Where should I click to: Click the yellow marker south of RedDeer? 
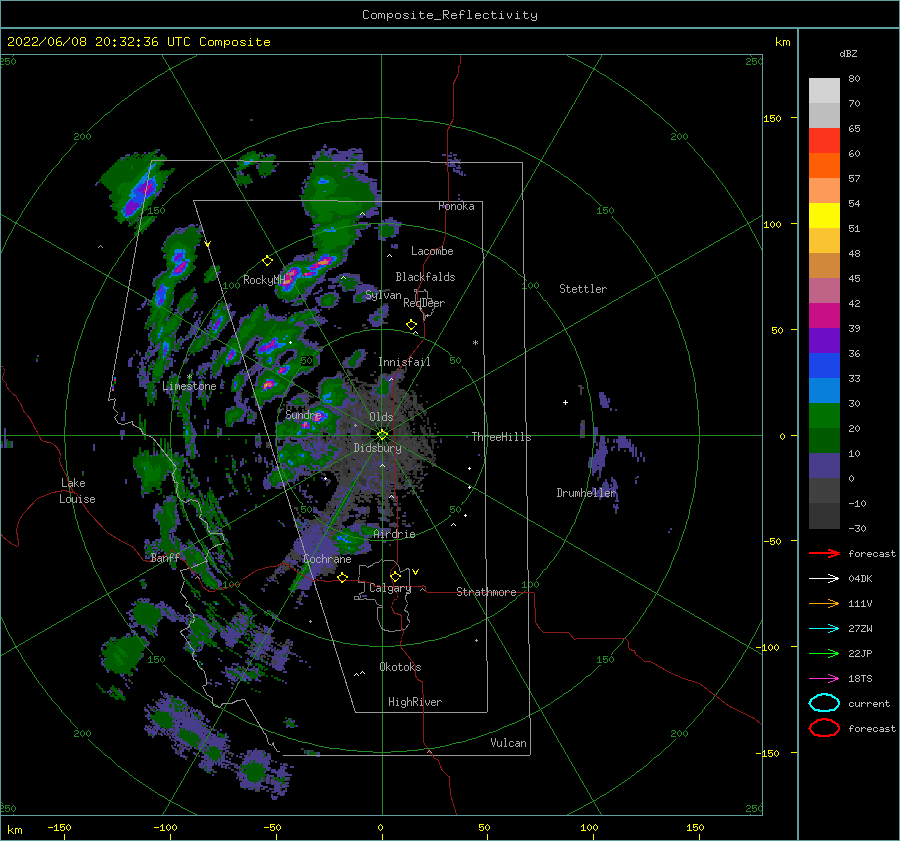(412, 325)
